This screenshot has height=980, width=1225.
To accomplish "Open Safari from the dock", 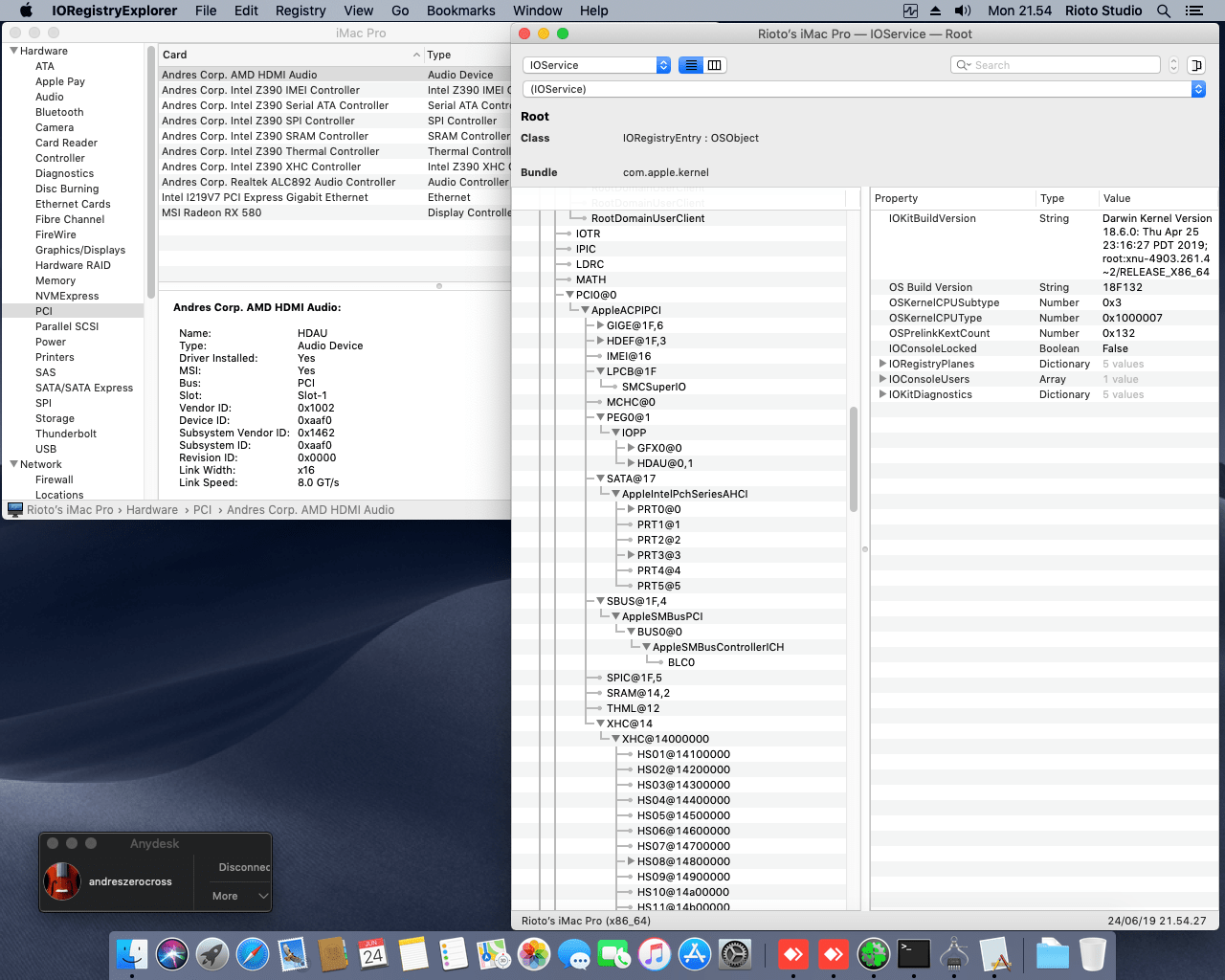I will pos(253,954).
